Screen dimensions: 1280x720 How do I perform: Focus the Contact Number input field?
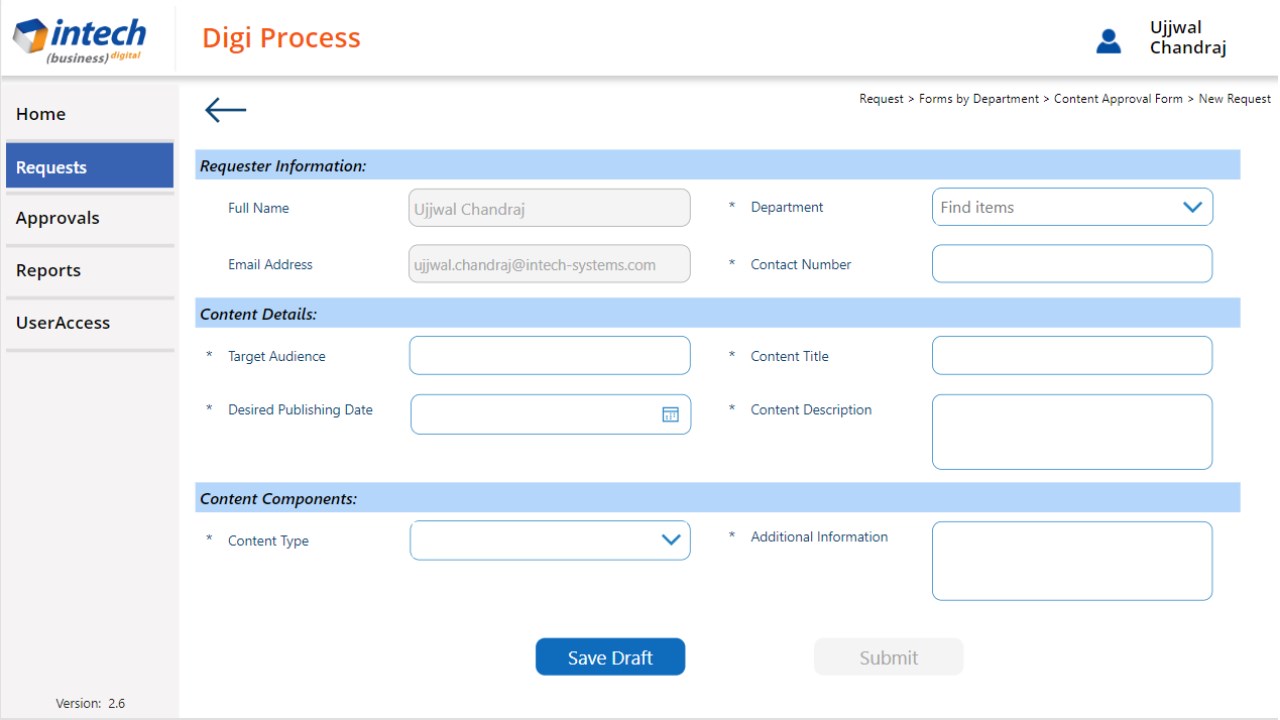(1072, 264)
